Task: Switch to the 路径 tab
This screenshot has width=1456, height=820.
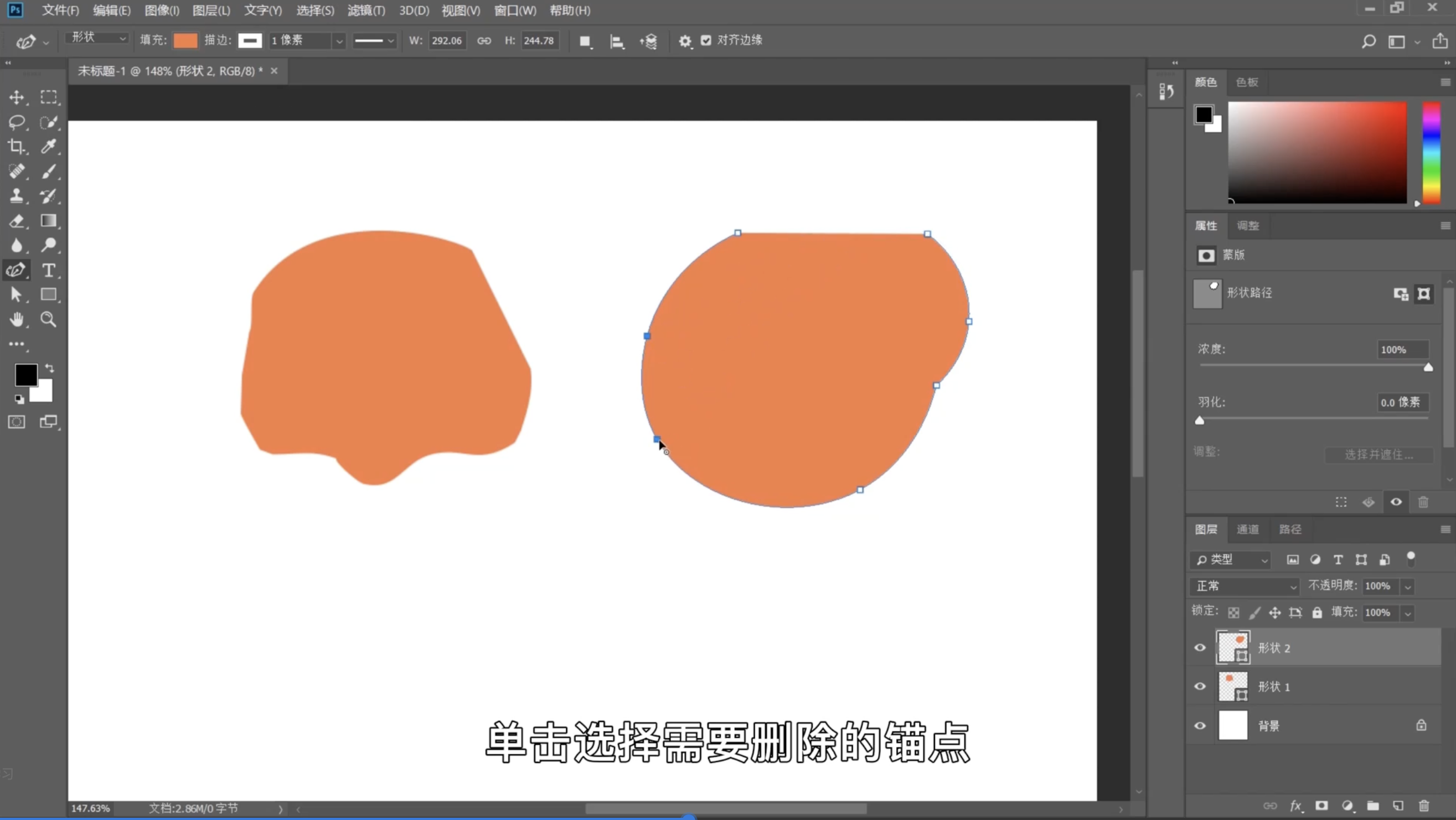Action: pyautogui.click(x=1290, y=529)
